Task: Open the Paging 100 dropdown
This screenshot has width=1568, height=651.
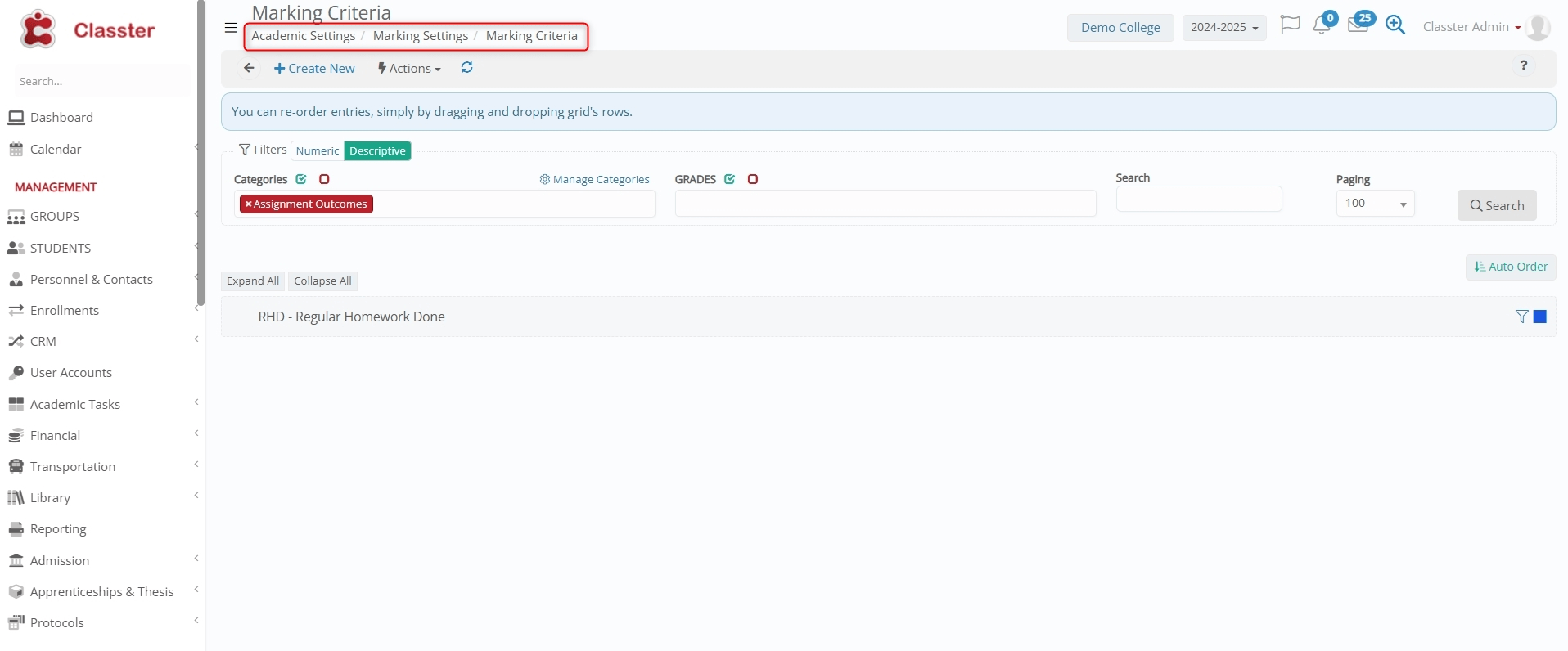Action: pos(1375,204)
